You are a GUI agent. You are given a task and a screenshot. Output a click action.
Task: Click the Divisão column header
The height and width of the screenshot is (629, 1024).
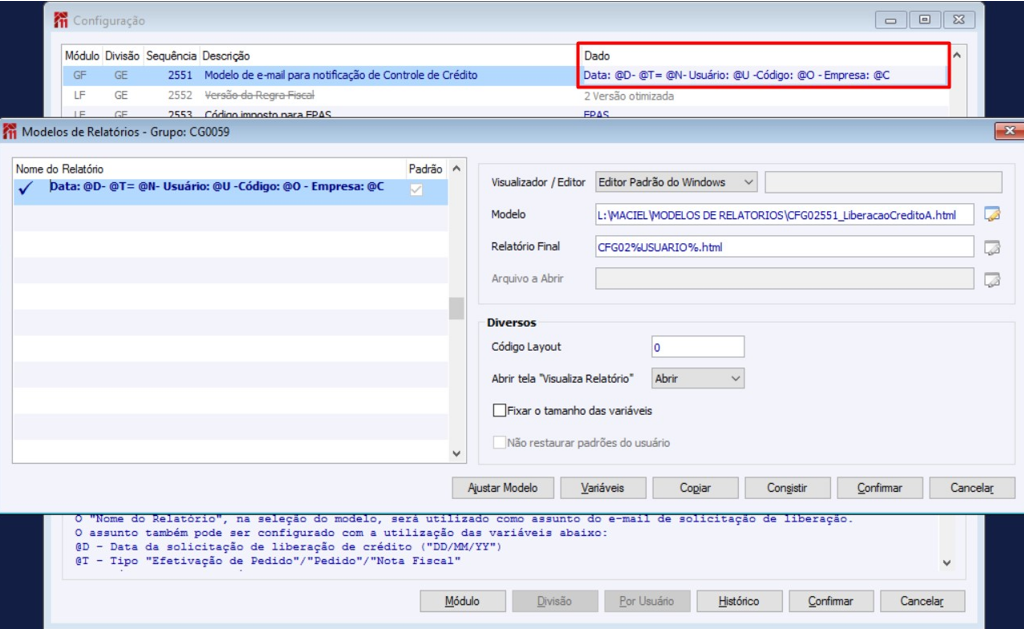[x=122, y=56]
